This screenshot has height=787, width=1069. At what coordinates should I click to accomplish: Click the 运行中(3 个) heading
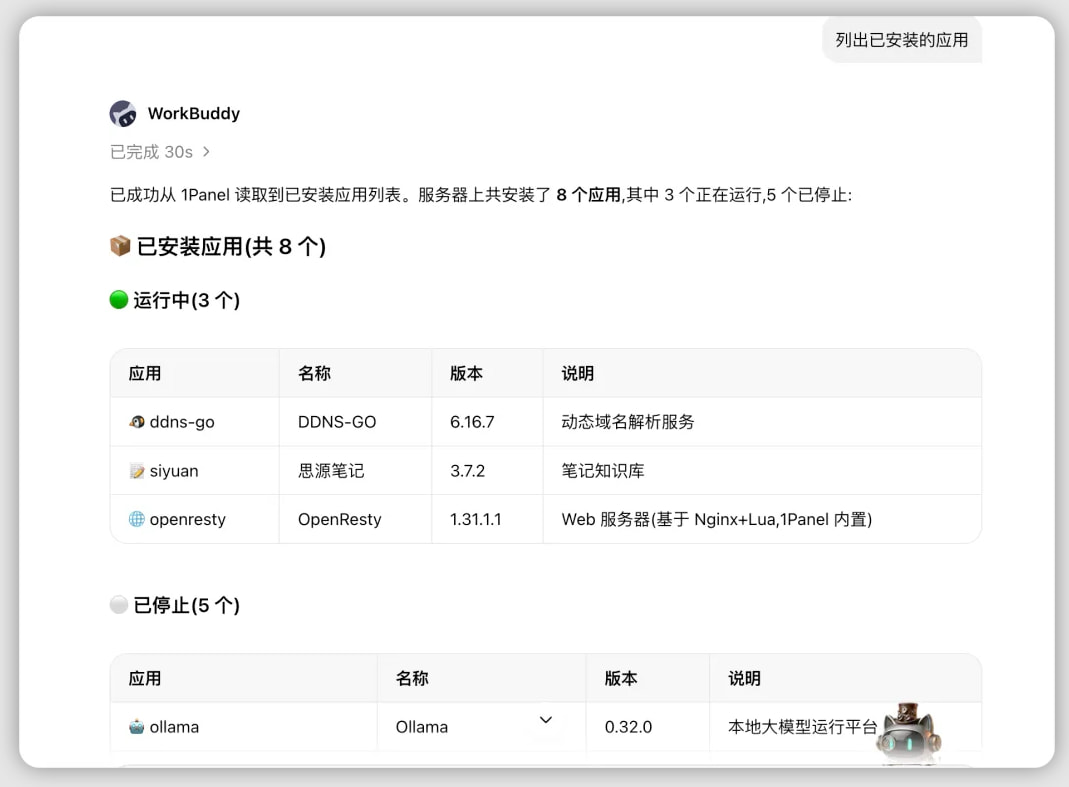point(186,300)
